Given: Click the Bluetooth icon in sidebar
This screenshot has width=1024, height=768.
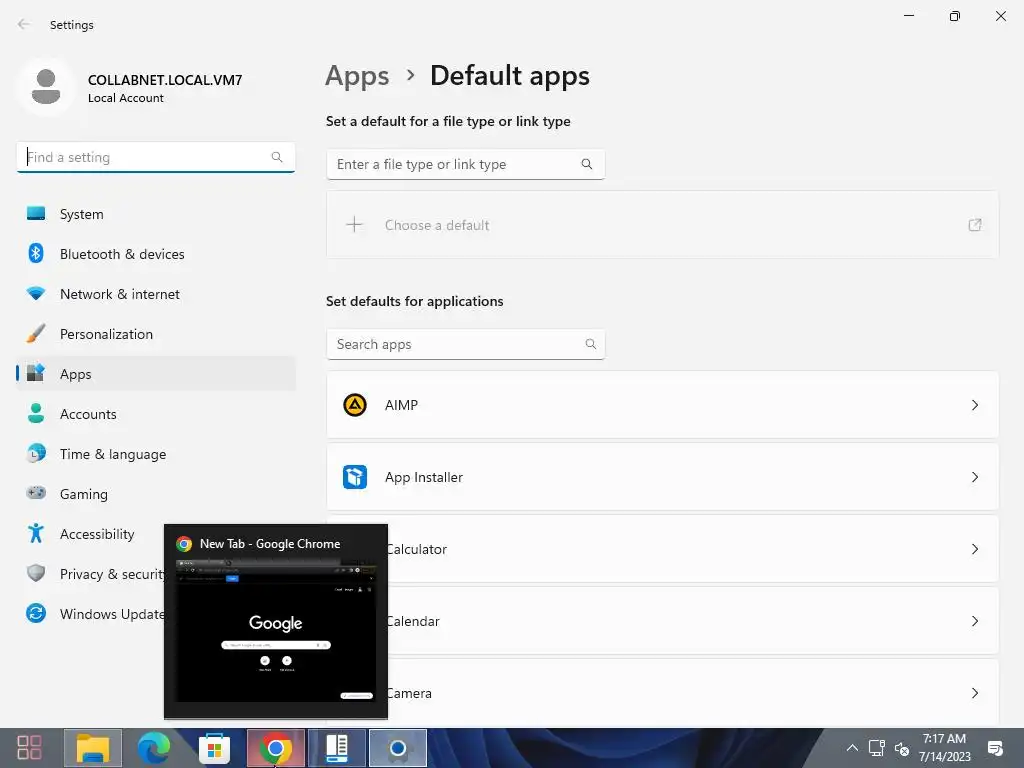Looking at the screenshot, I should click(x=36, y=253).
